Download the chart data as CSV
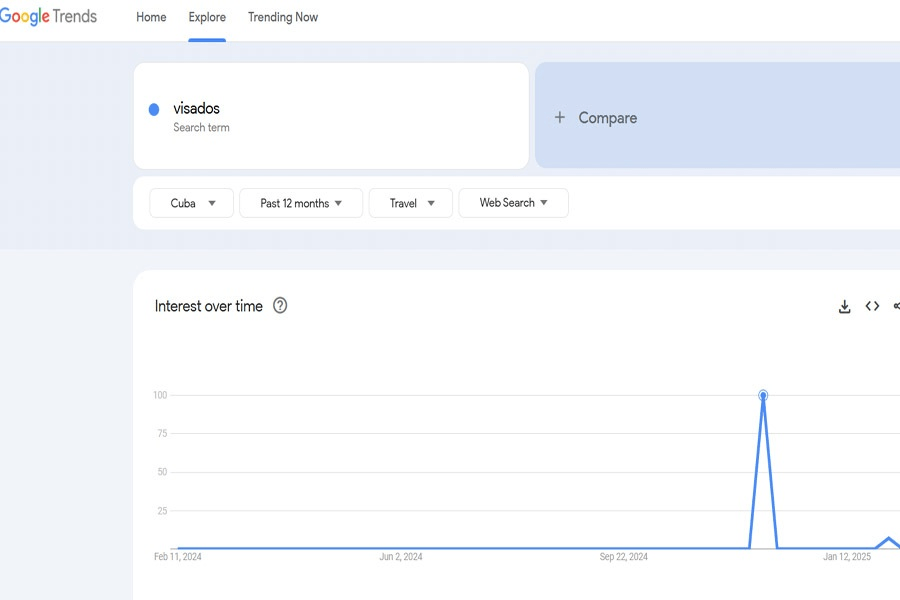 coord(844,307)
